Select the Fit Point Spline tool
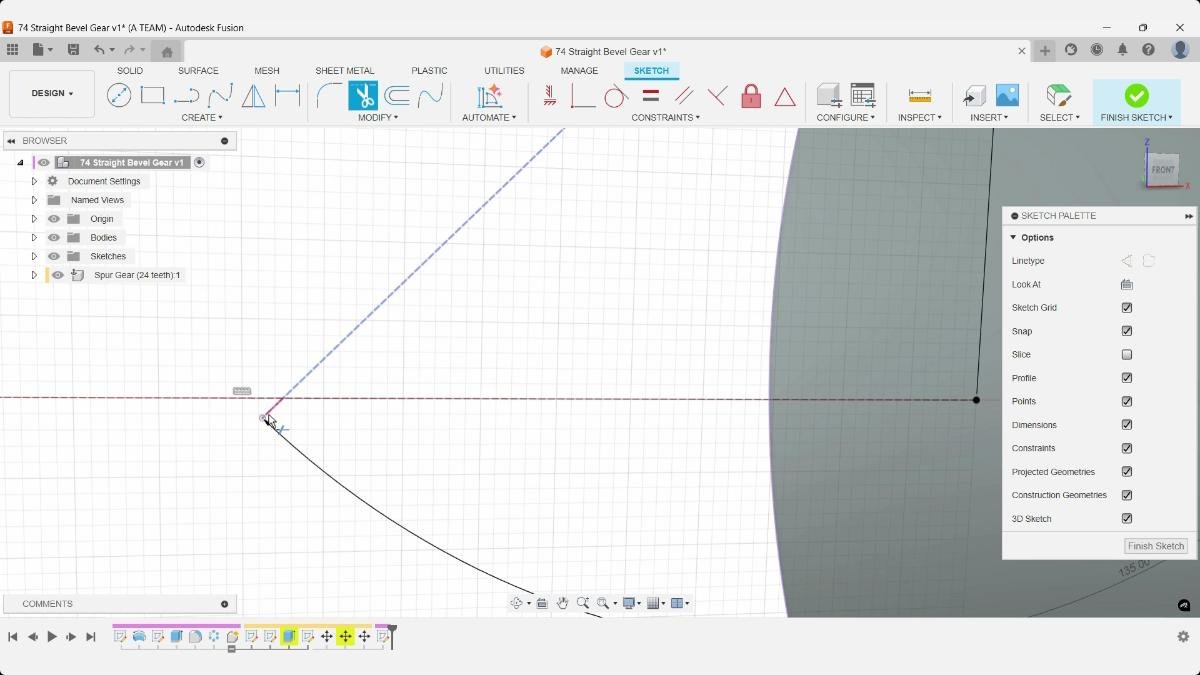The width and height of the screenshot is (1200, 675). tap(220, 96)
